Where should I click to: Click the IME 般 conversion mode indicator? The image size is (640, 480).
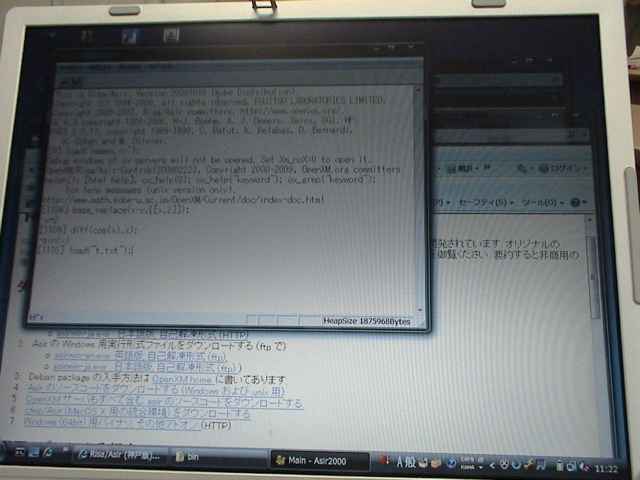click(x=410, y=462)
